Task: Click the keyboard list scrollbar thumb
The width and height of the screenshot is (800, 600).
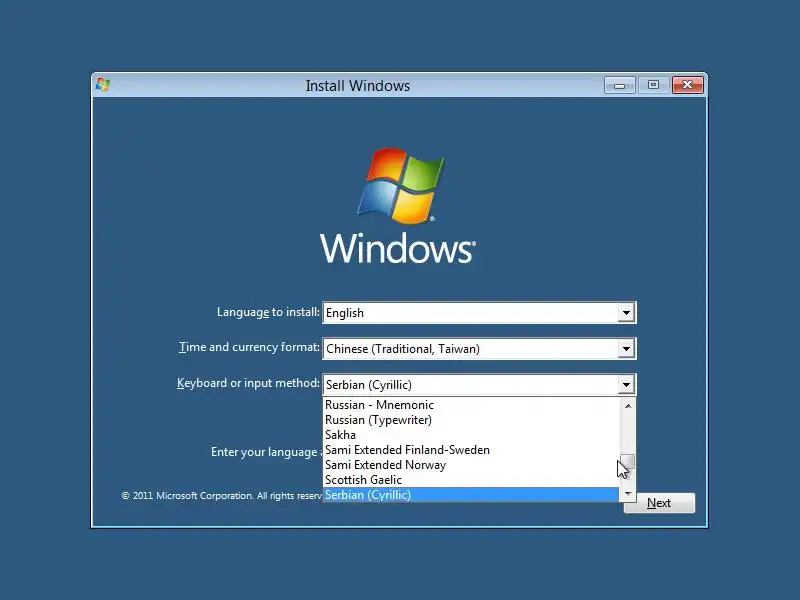Action: tap(628, 461)
